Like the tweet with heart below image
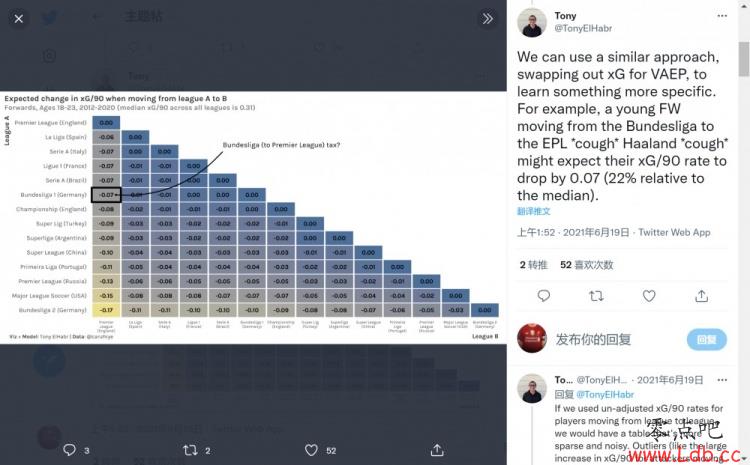Image resolution: width=750 pixels, height=465 pixels. click(311, 450)
